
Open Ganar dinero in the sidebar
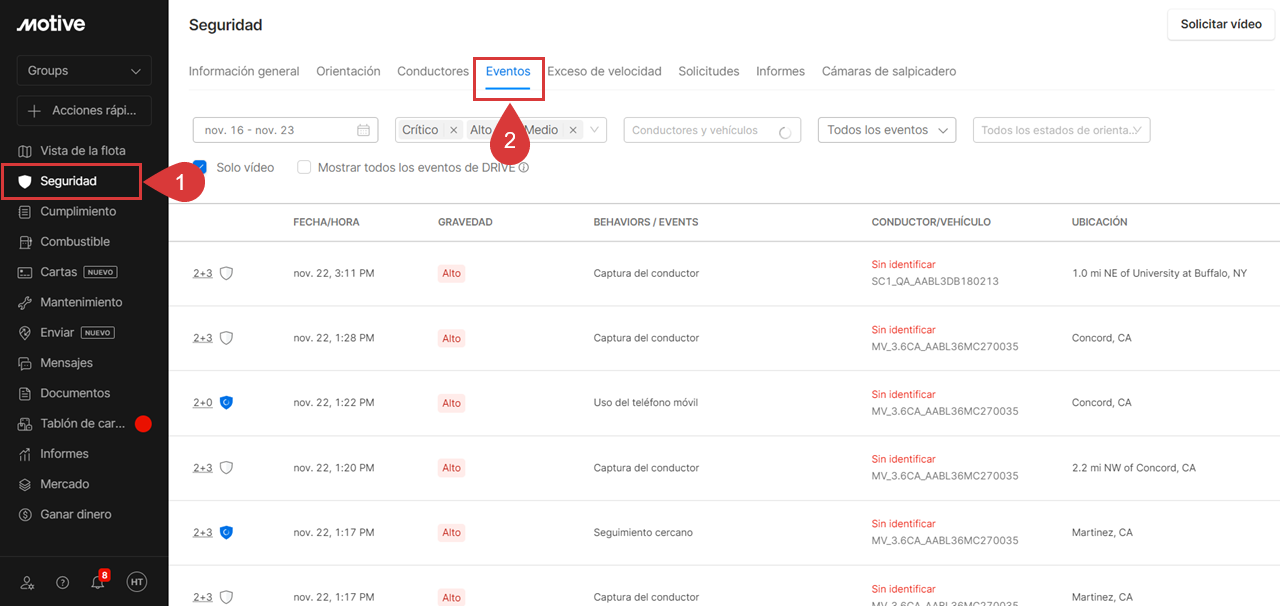(76, 514)
